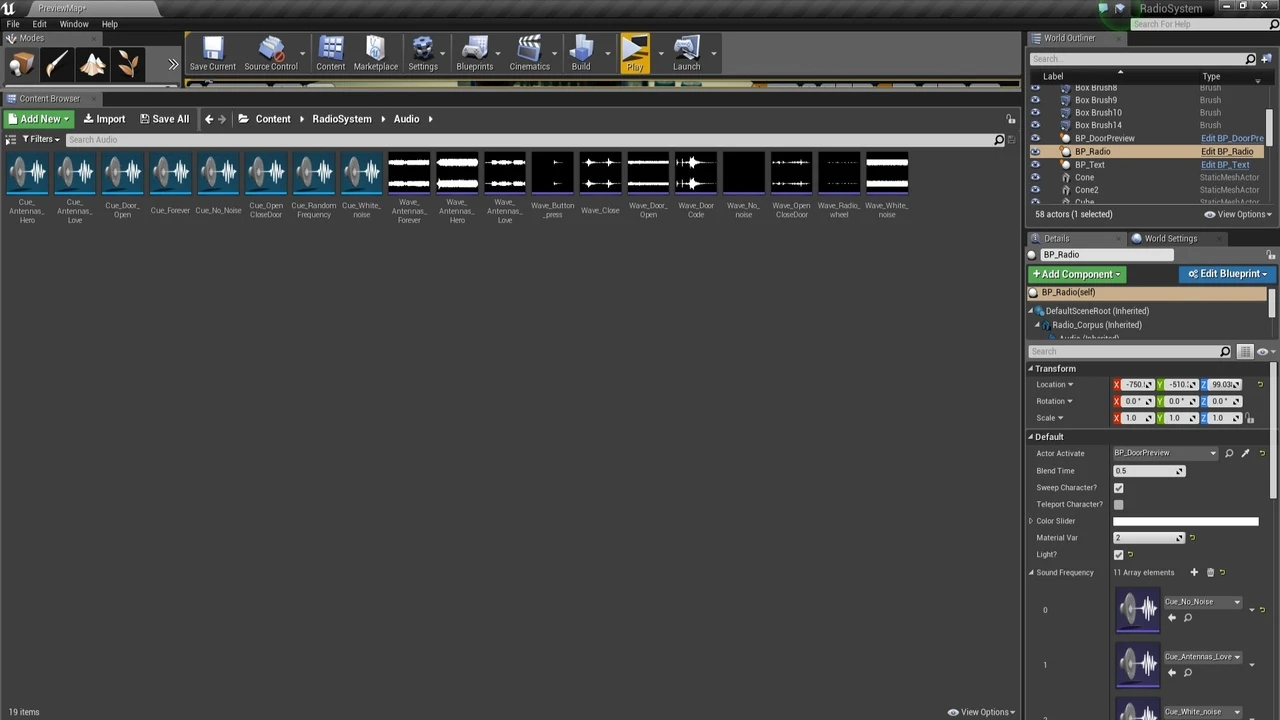Toggle the Sweep Character checkbox
The width and height of the screenshot is (1280, 720).
click(1118, 488)
